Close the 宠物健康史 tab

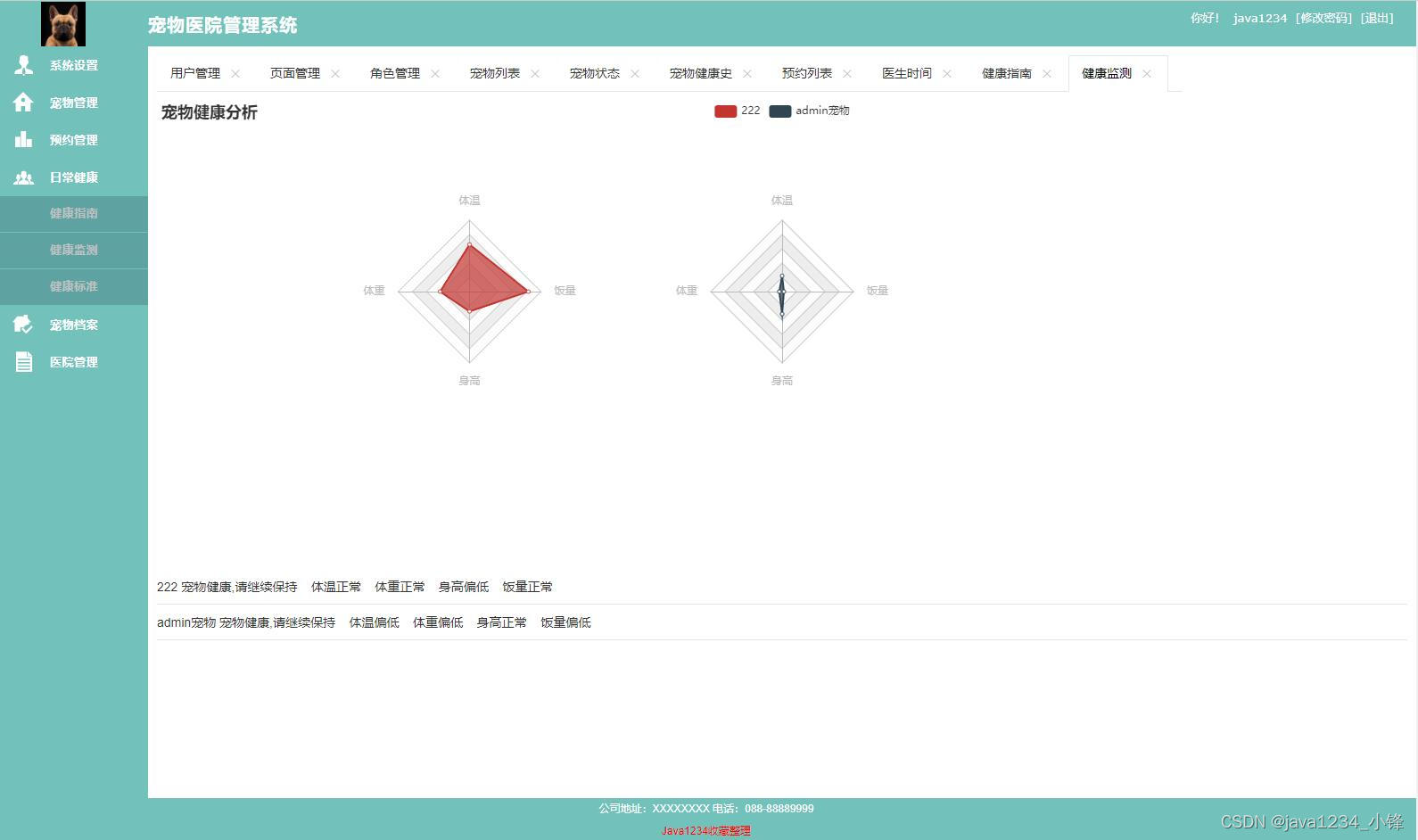[747, 74]
